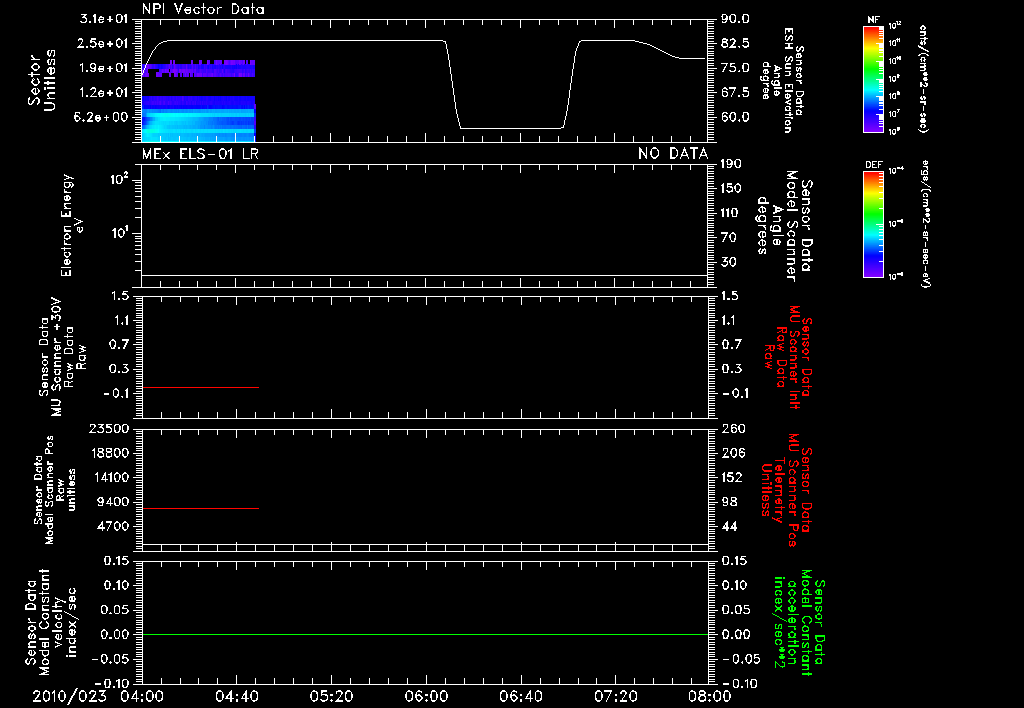Click the "1.2e+01" sector tick value
Screen dimensions: 1024x708
click(104, 93)
